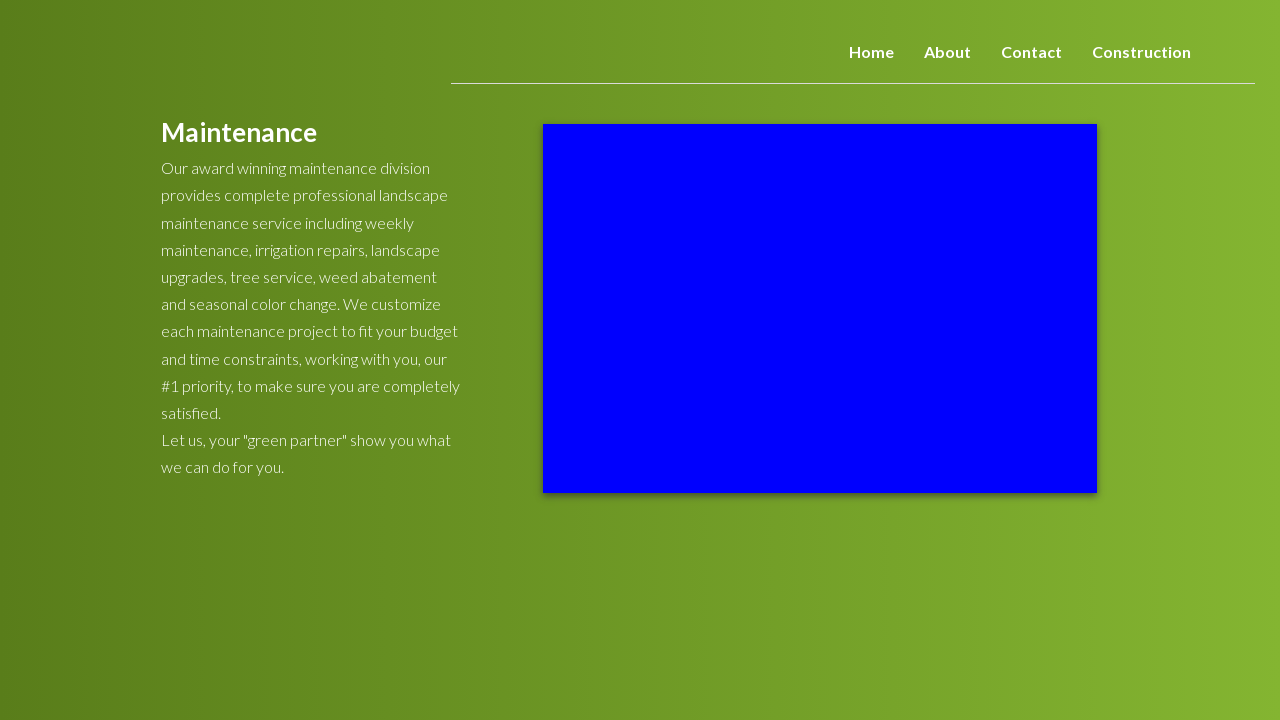This screenshot has height=720, width=1280.
Task: Open the Contact page link
Action: (1031, 52)
